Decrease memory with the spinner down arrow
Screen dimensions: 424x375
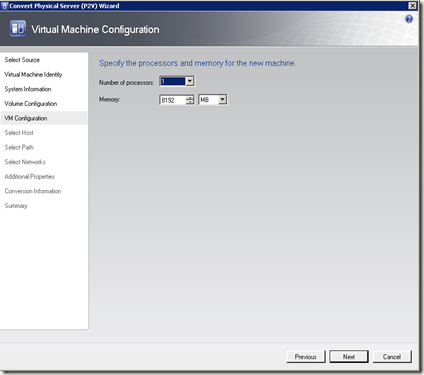(190, 102)
